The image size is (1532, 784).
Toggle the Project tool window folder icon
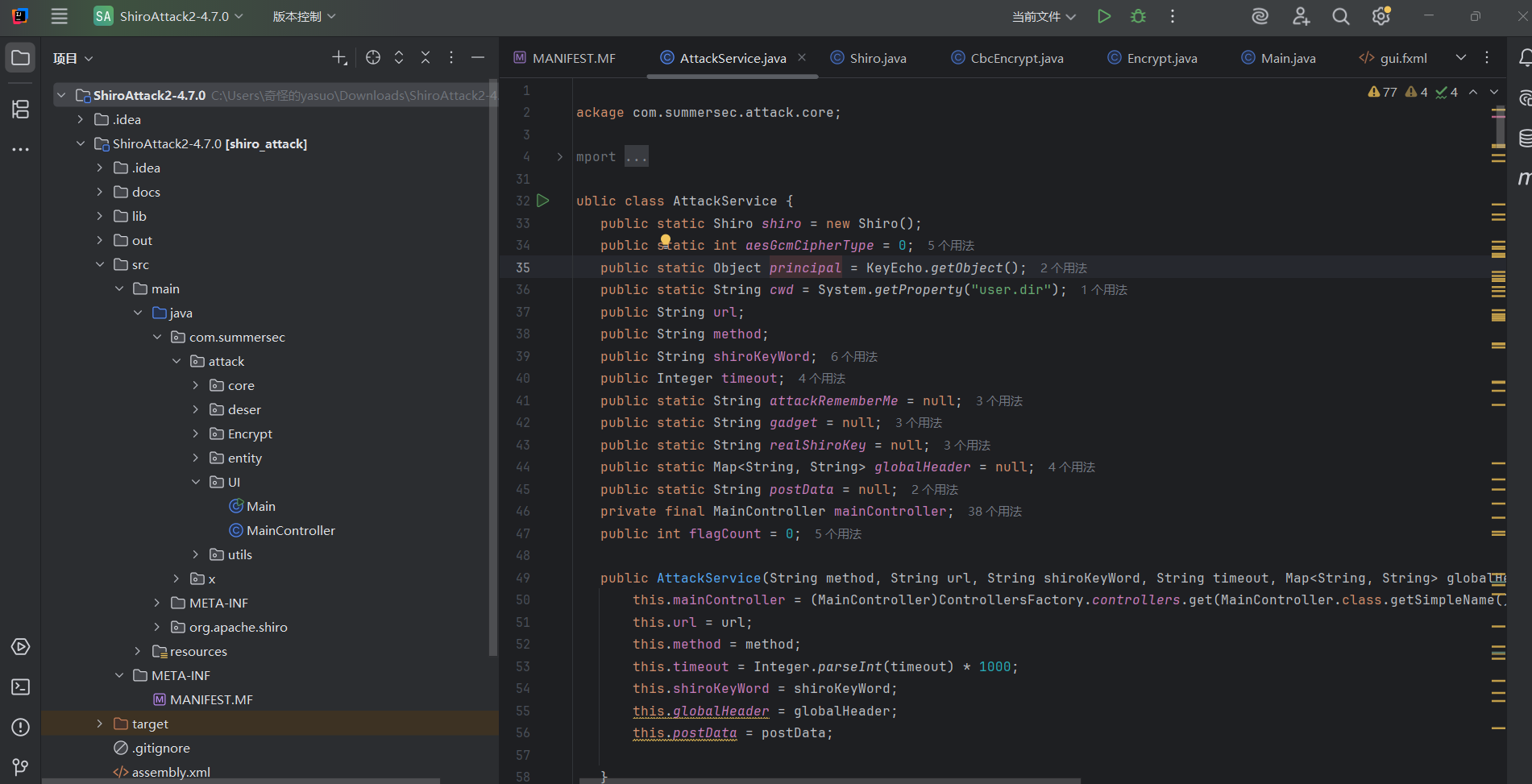(21, 58)
